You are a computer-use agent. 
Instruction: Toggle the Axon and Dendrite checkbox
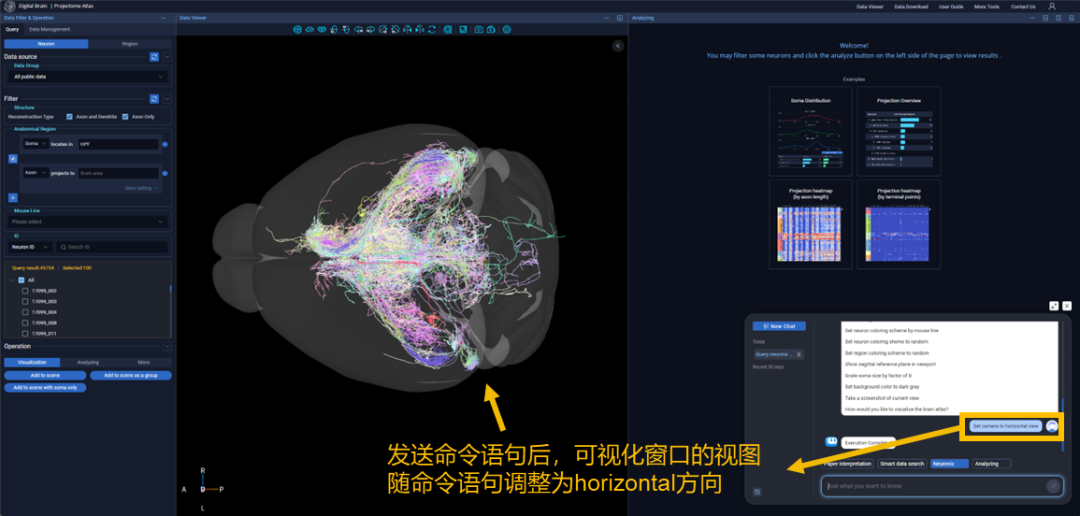(68, 117)
